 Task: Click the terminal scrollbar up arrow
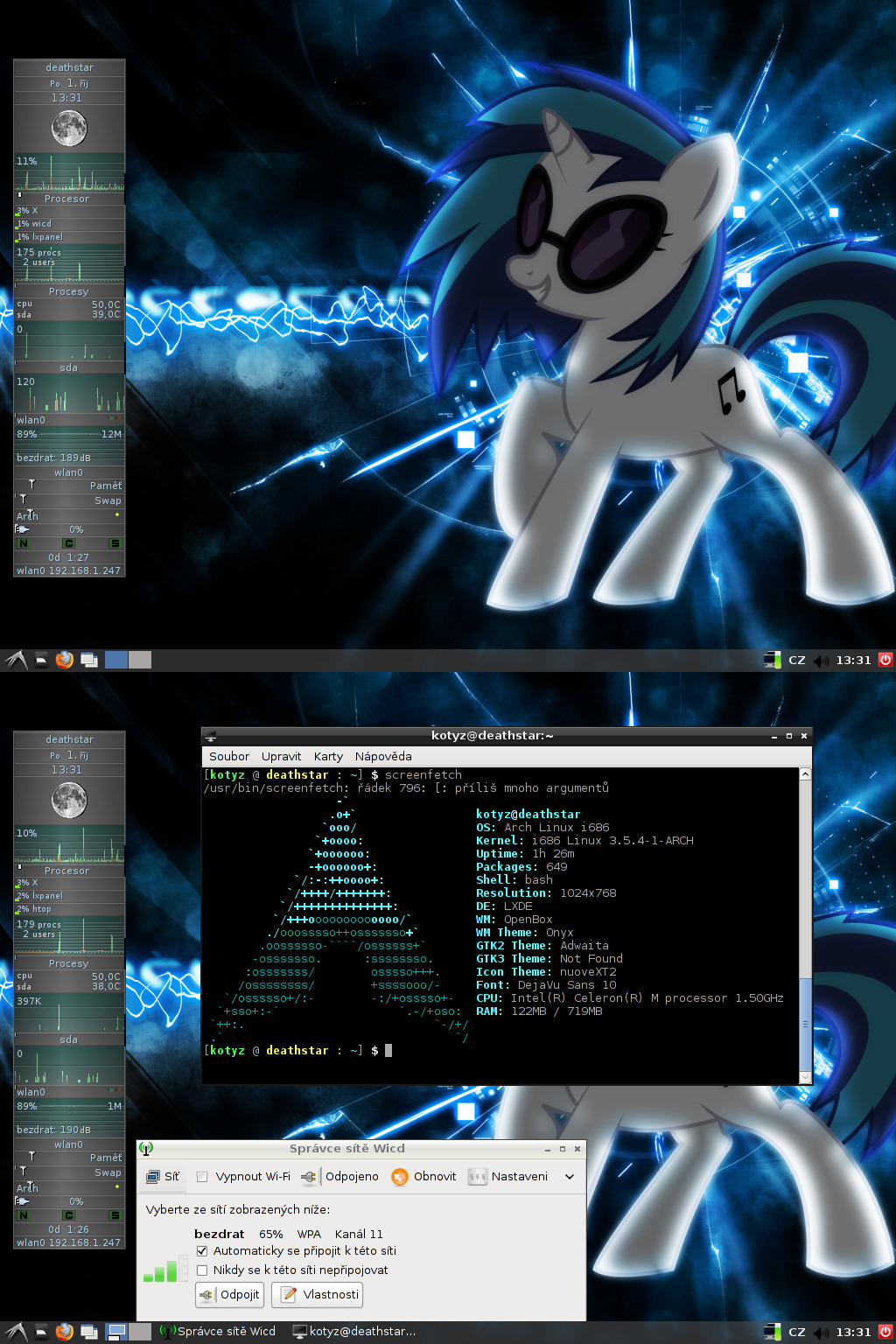[x=805, y=773]
